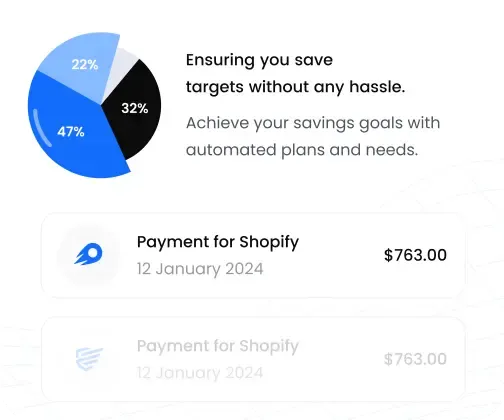The image size is (504, 420).
Task: Click the bold $763.00 amount
Action: [x=415, y=255]
